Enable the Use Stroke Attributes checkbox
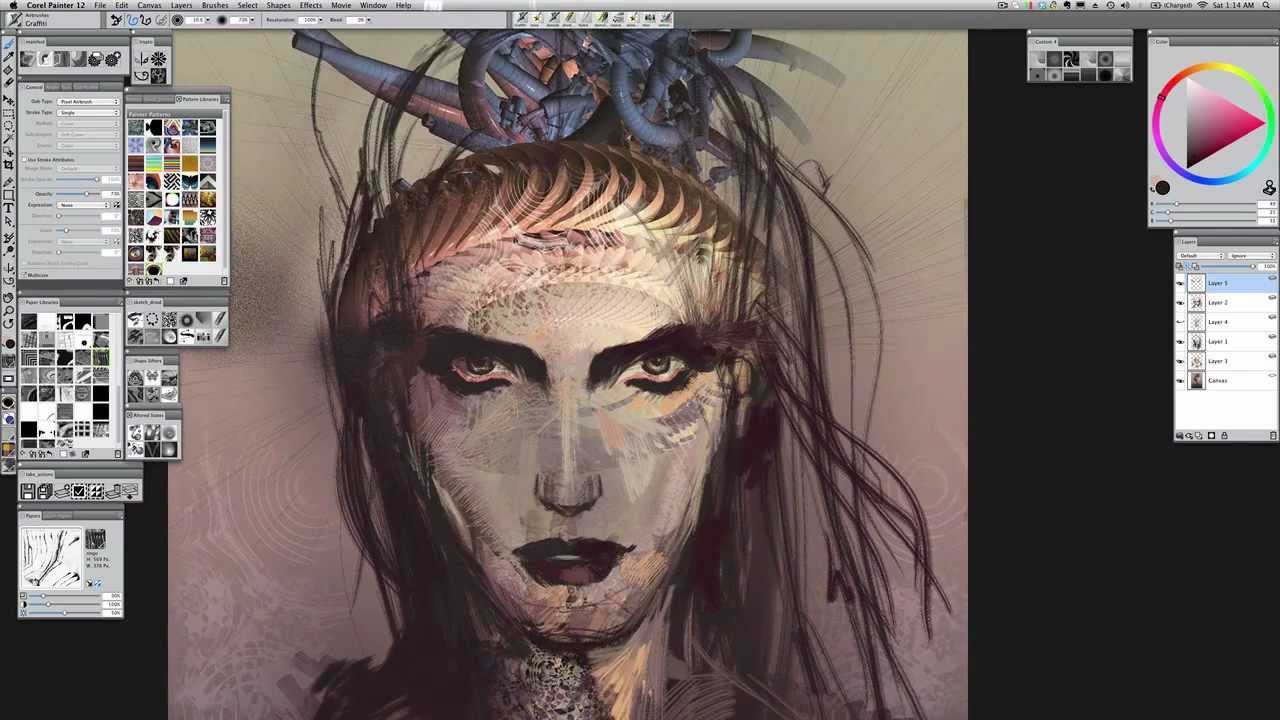Image resolution: width=1280 pixels, height=720 pixels. [x=24, y=159]
